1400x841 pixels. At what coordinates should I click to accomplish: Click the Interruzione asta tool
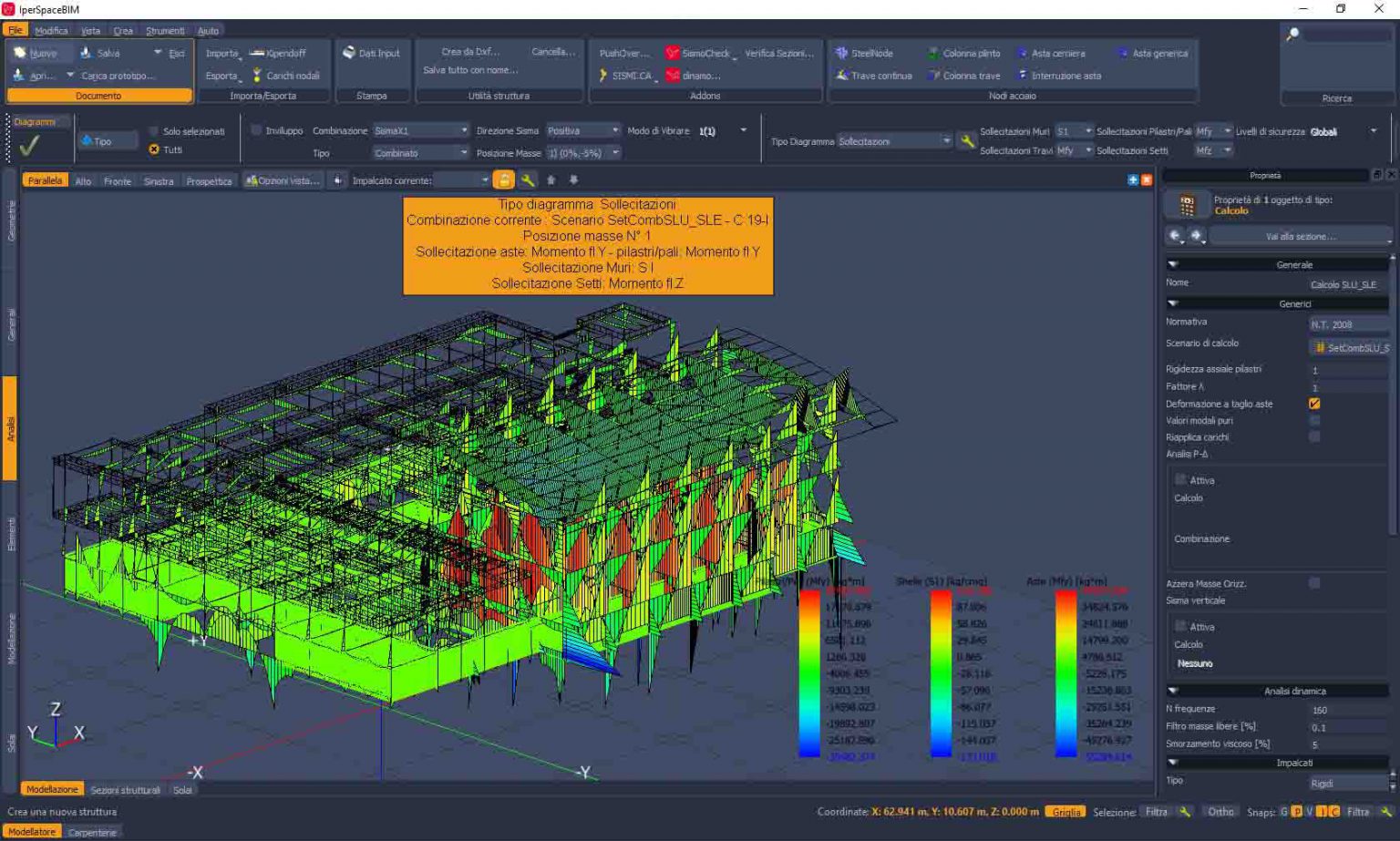click(x=1064, y=75)
